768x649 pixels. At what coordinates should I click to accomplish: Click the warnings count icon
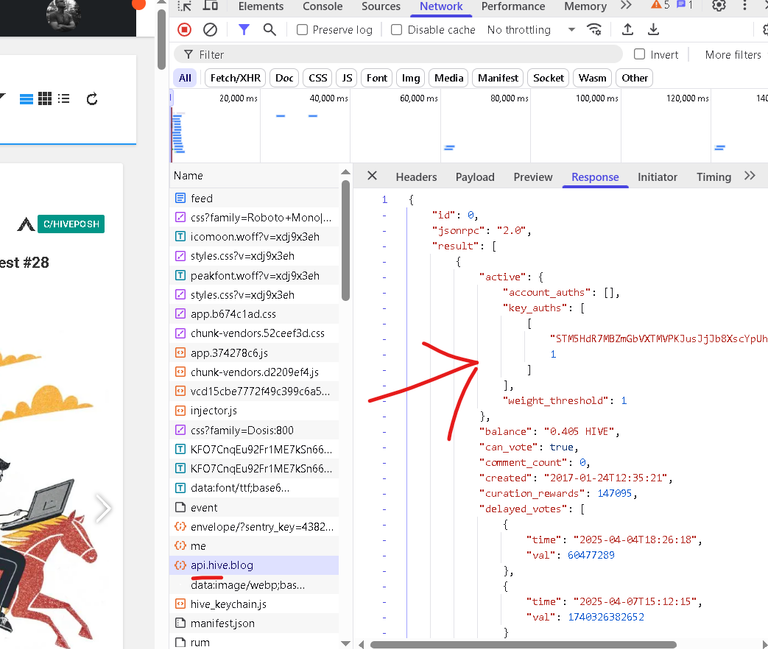click(x=660, y=5)
